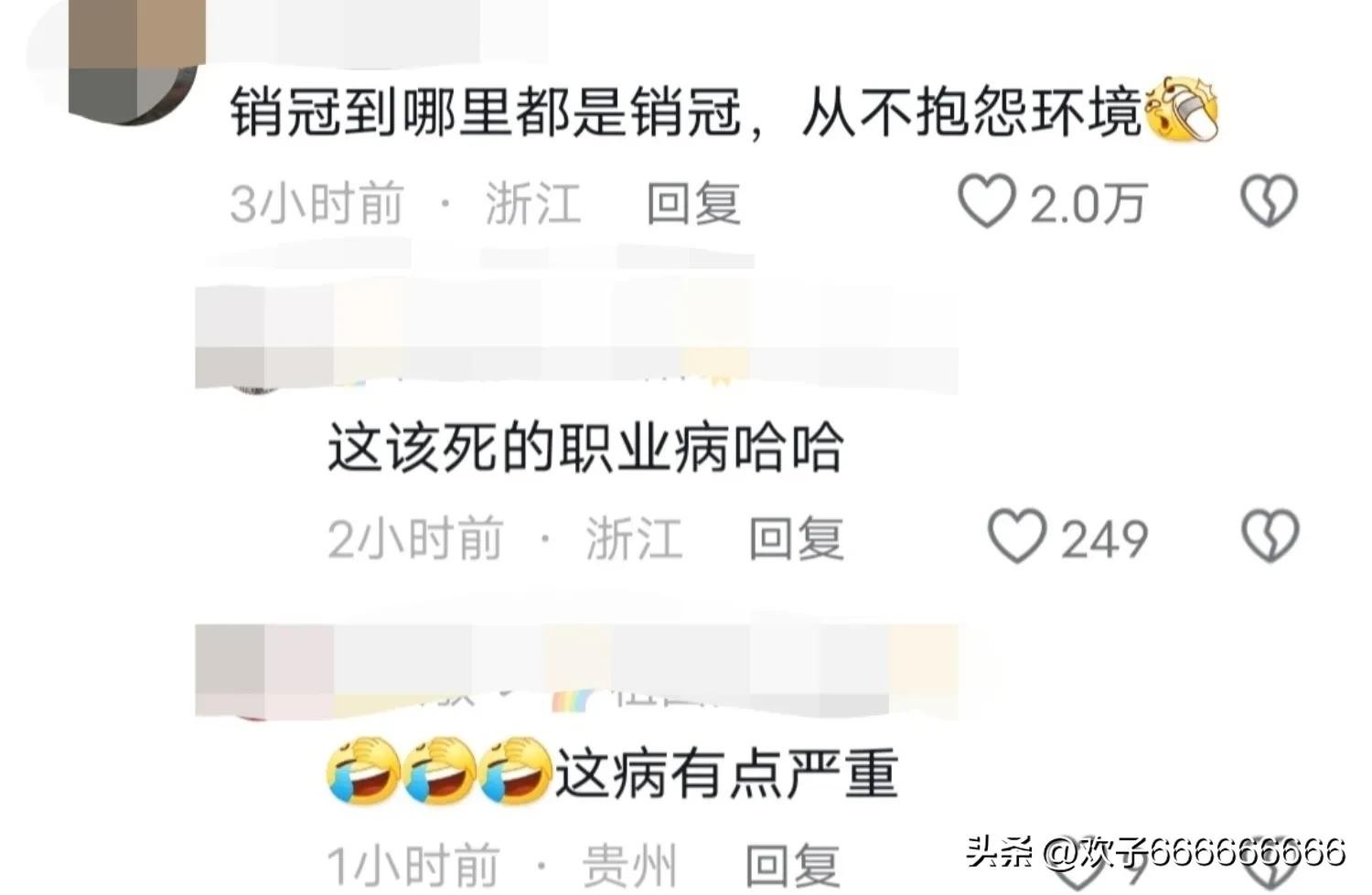This screenshot has width=1372, height=895.
Task: Reply to the 这该死的职业病哈哈 comment
Action: (x=796, y=538)
